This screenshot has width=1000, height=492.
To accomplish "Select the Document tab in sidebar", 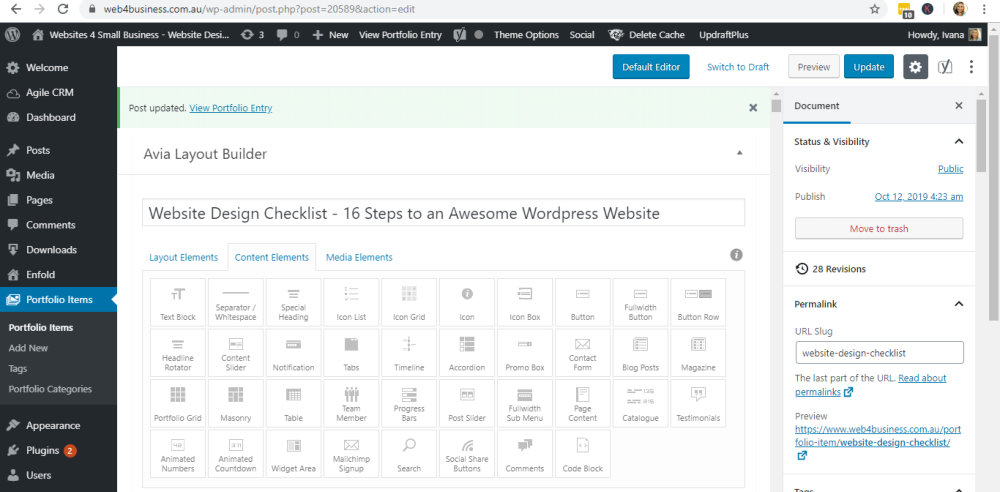I will click(x=817, y=106).
